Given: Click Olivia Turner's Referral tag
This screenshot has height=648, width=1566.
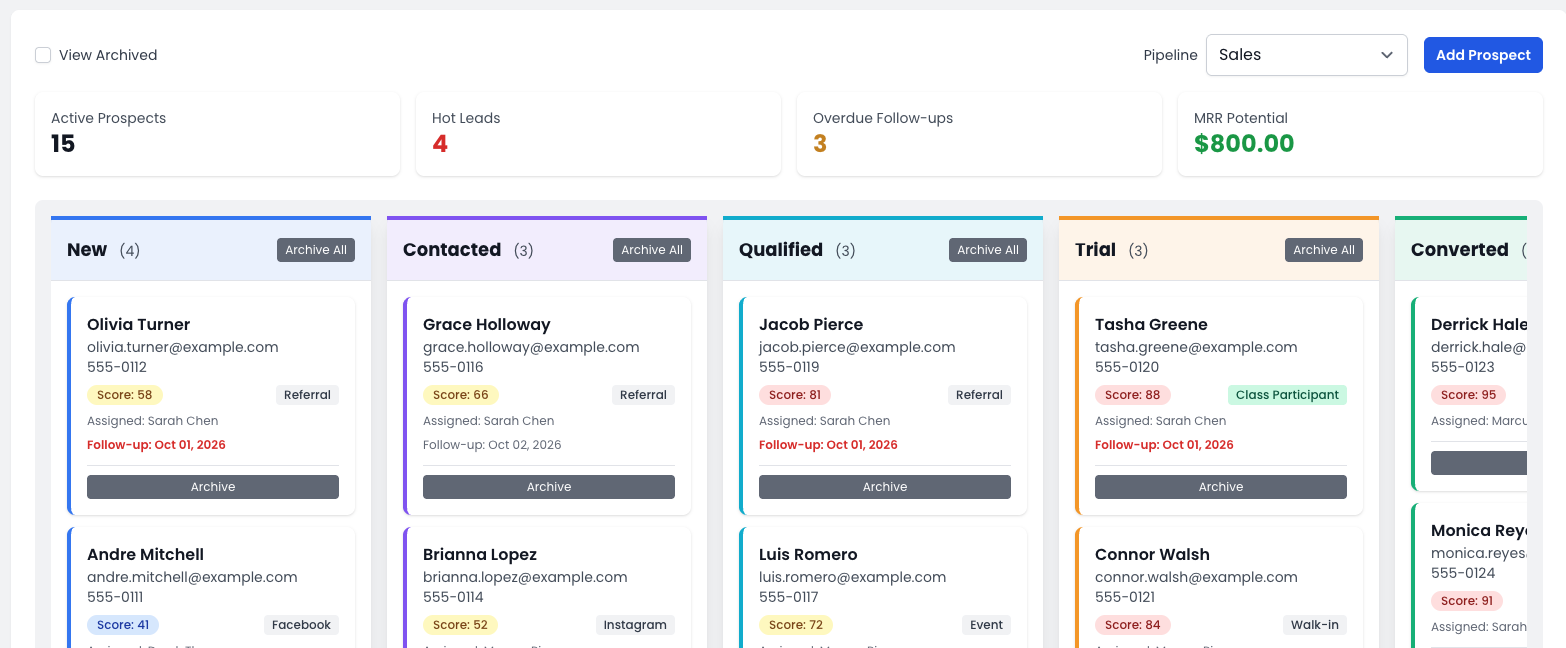Looking at the screenshot, I should point(307,395).
